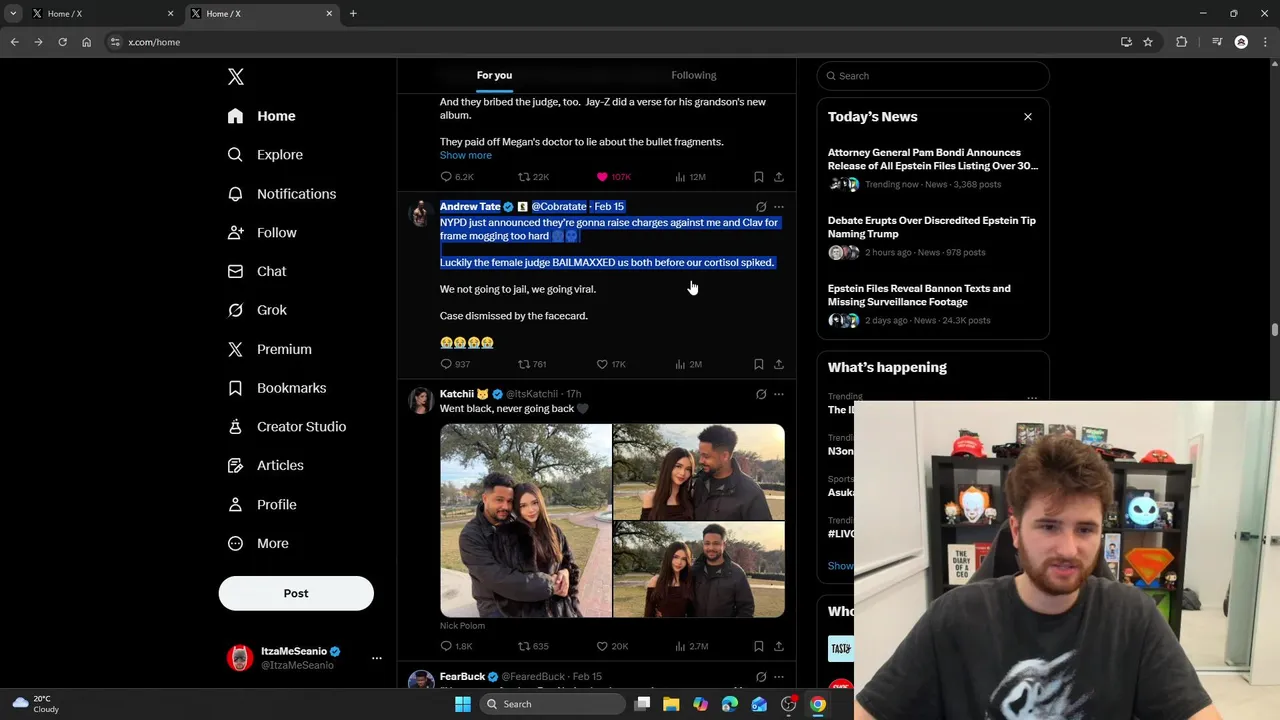This screenshot has width=1280, height=720.
Task: Open Andrew Tate's profile avatar
Action: point(421,213)
